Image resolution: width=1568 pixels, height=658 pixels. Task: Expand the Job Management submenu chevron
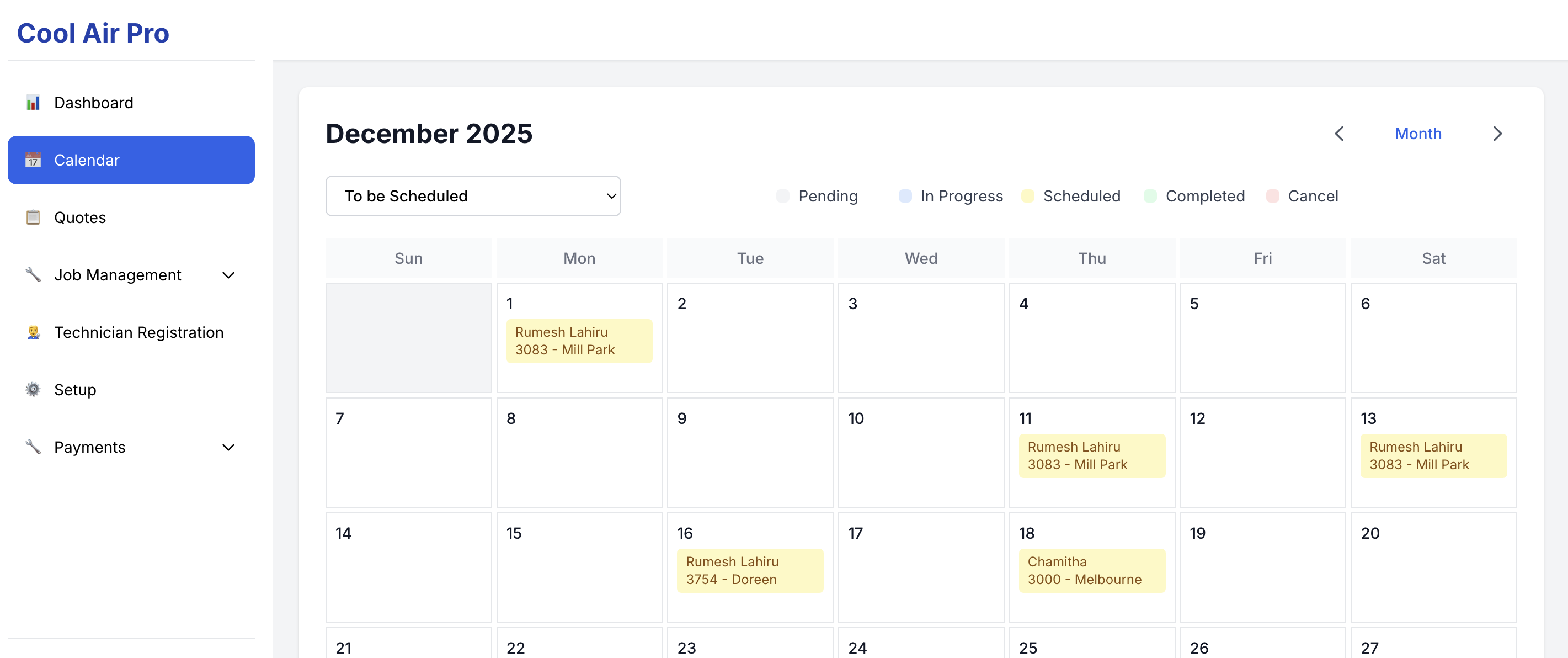pos(228,275)
